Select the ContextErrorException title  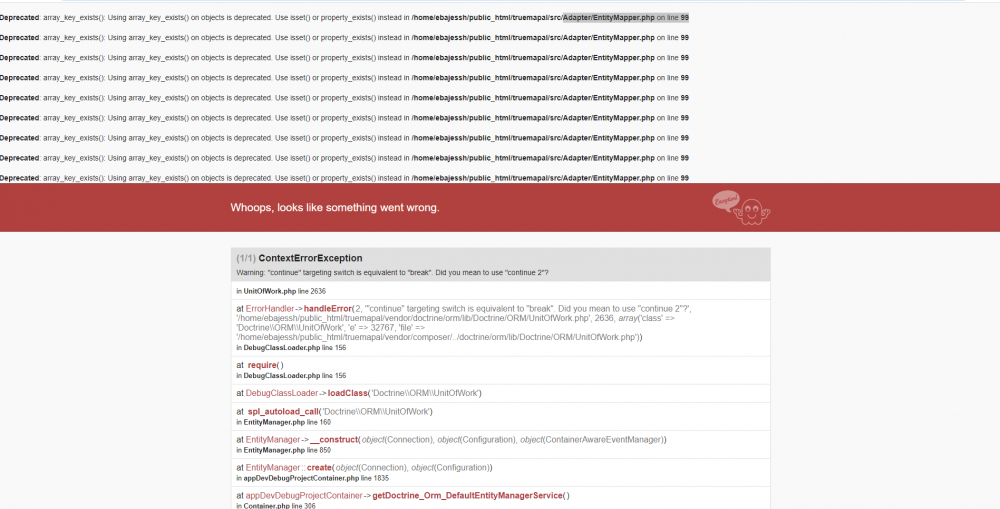click(310, 258)
